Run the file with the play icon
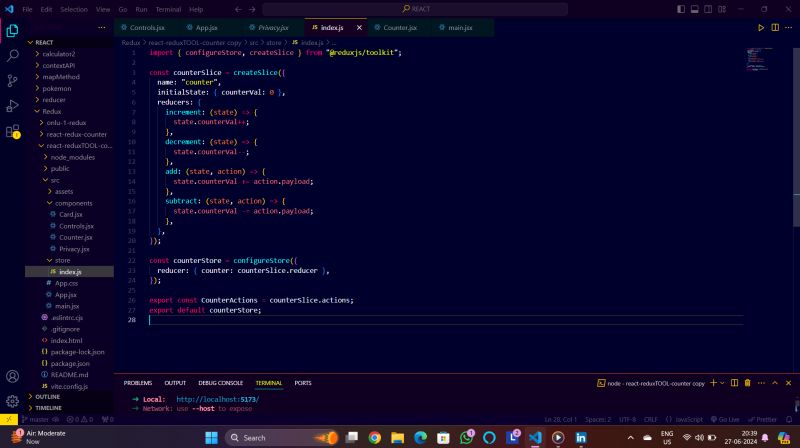The height and width of the screenshot is (448, 800). coord(761,28)
